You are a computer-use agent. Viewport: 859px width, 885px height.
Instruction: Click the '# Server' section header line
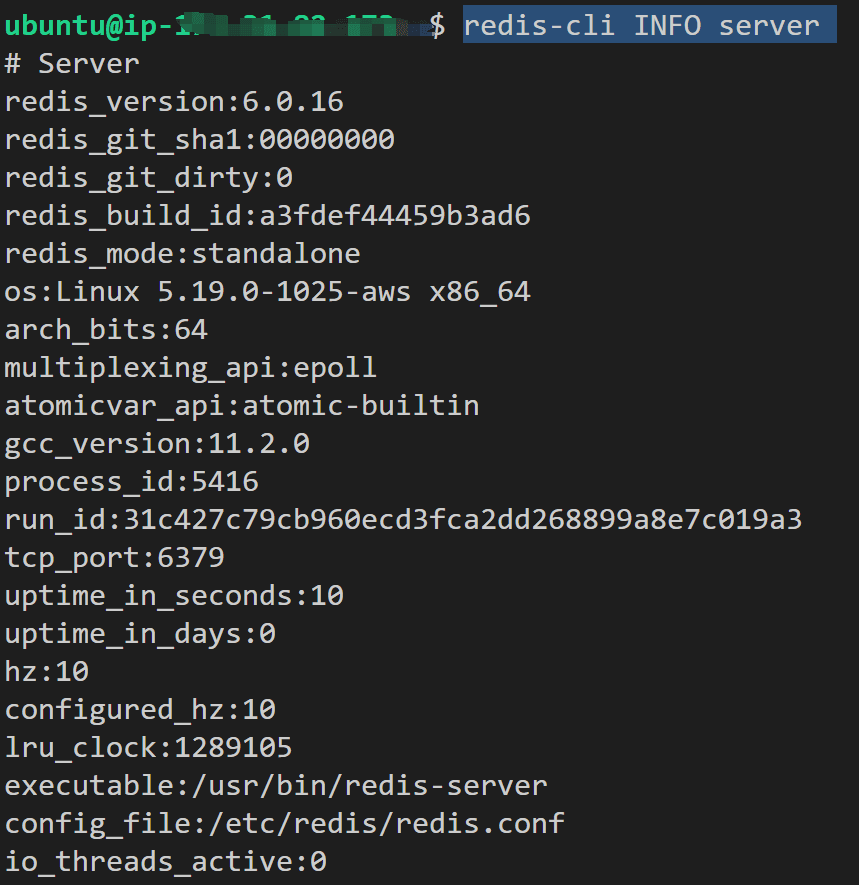pyautogui.click(x=72, y=64)
